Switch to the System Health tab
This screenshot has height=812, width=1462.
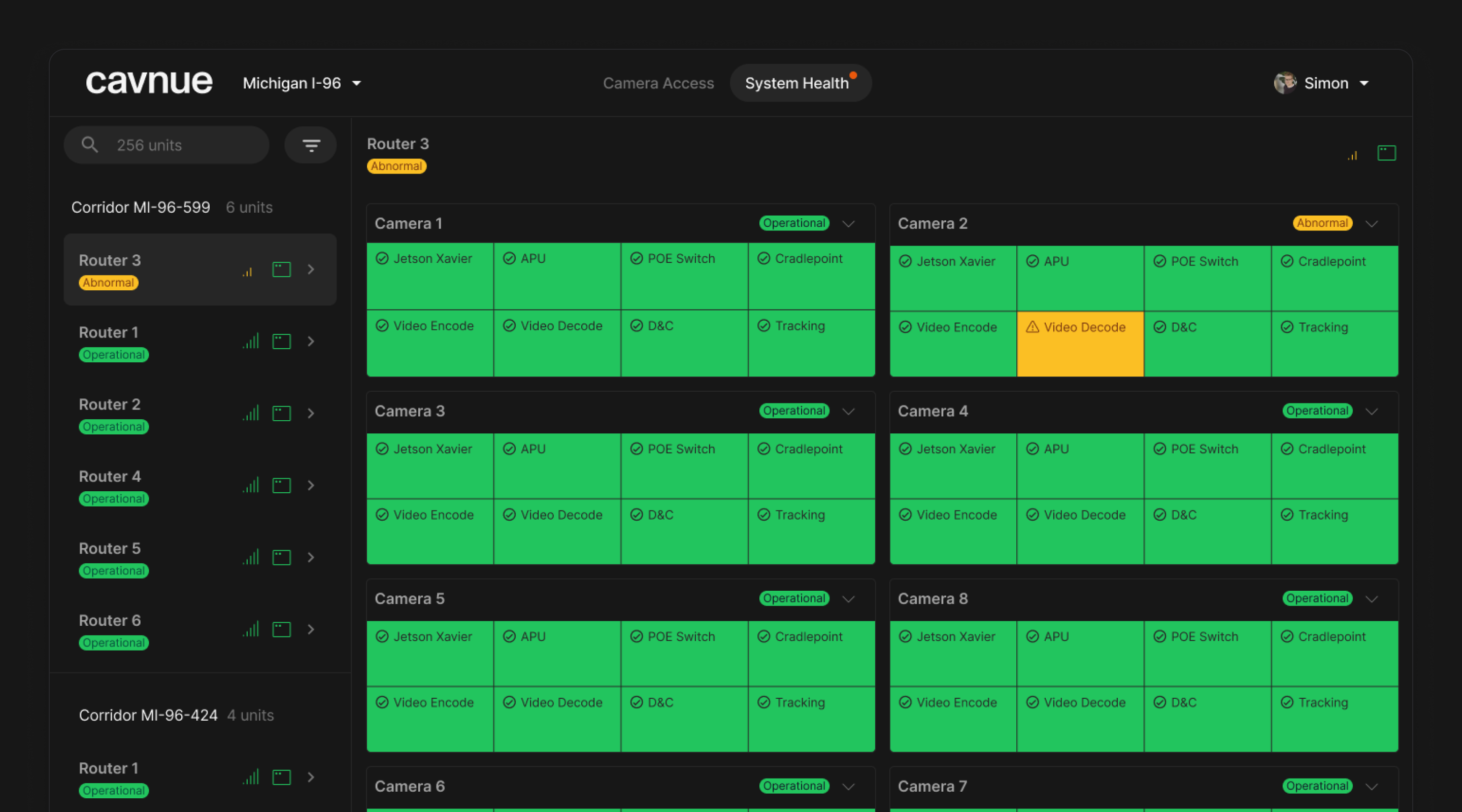(801, 83)
